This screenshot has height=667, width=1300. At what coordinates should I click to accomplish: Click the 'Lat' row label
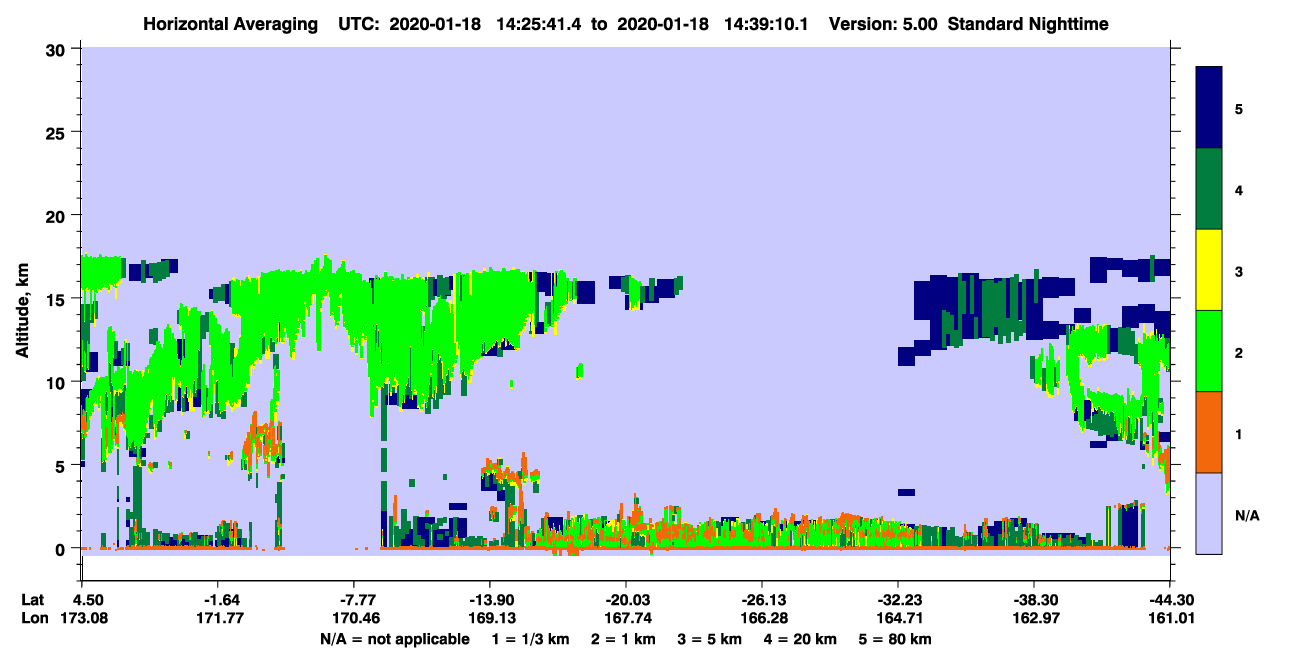coord(33,600)
